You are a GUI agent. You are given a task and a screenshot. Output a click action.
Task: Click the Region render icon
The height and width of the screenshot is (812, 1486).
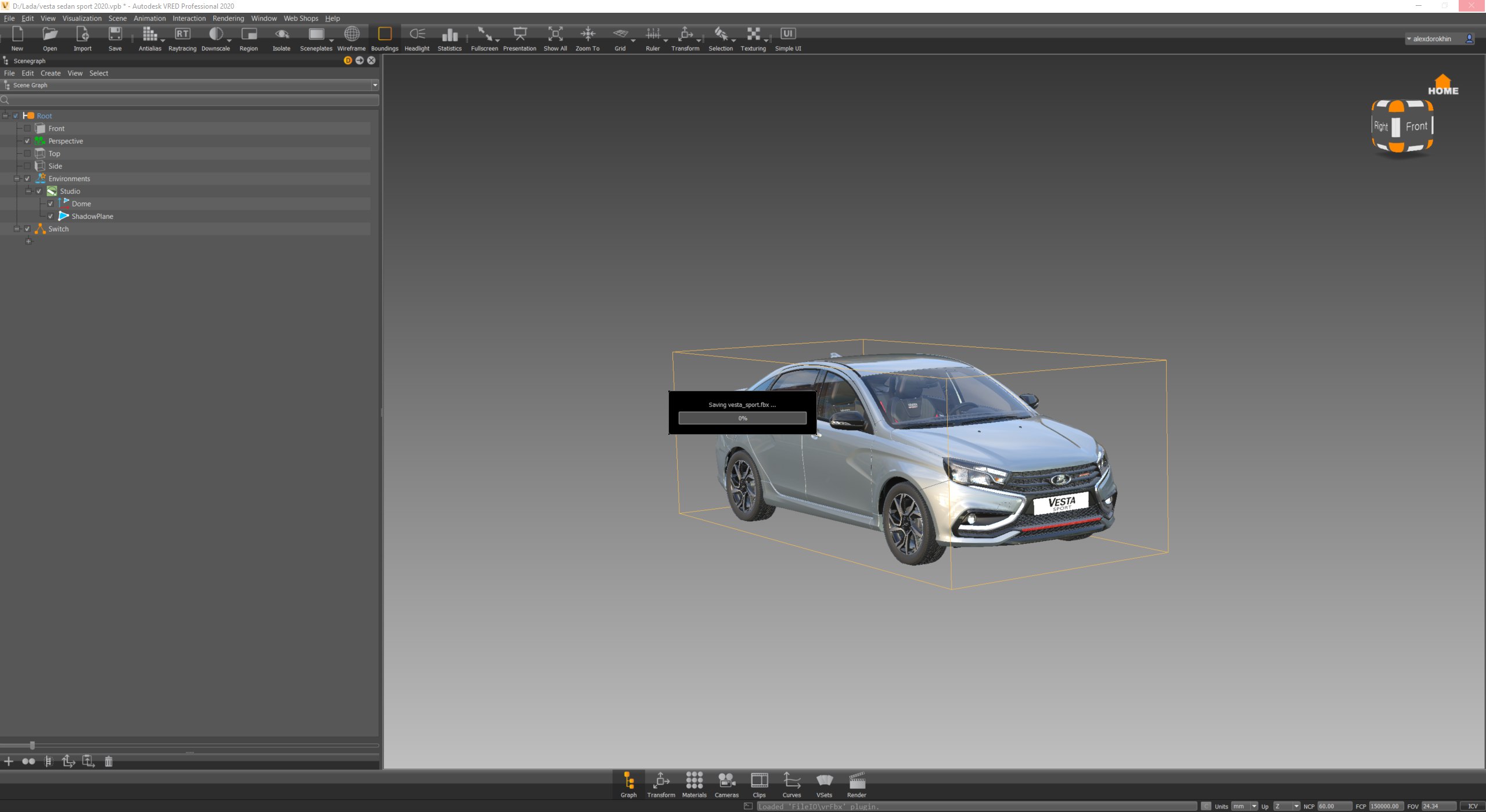click(249, 34)
